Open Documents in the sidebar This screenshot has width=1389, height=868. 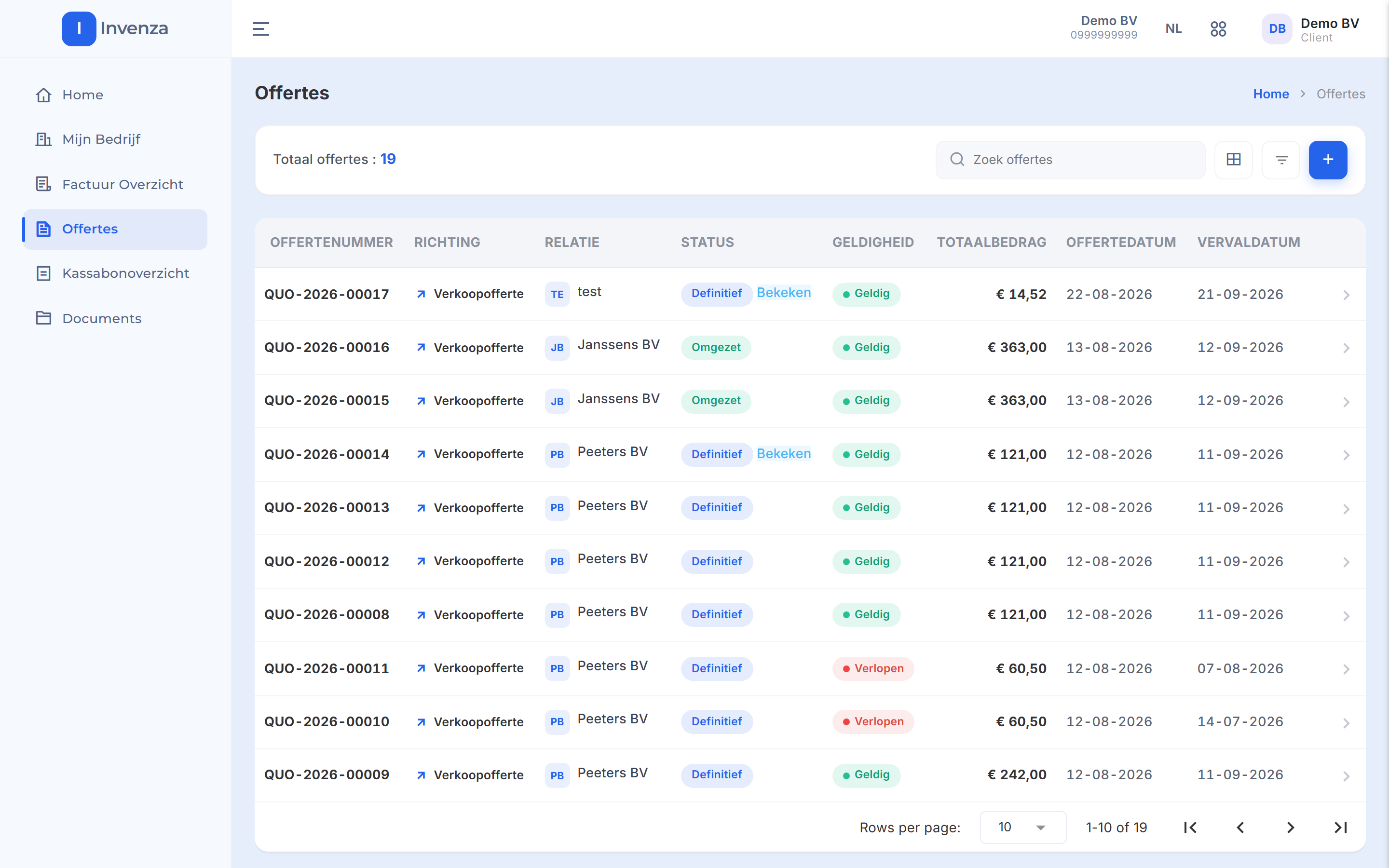[115, 318]
